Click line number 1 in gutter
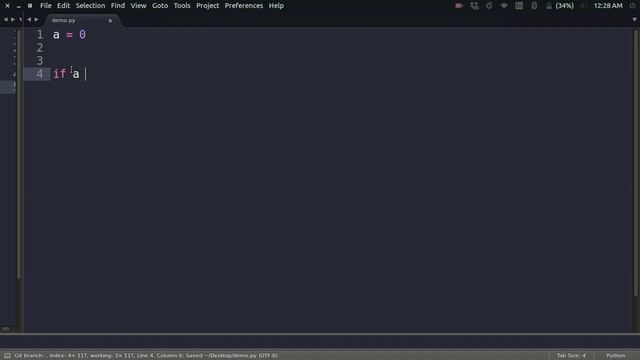The width and height of the screenshot is (640, 360). pos(40,35)
